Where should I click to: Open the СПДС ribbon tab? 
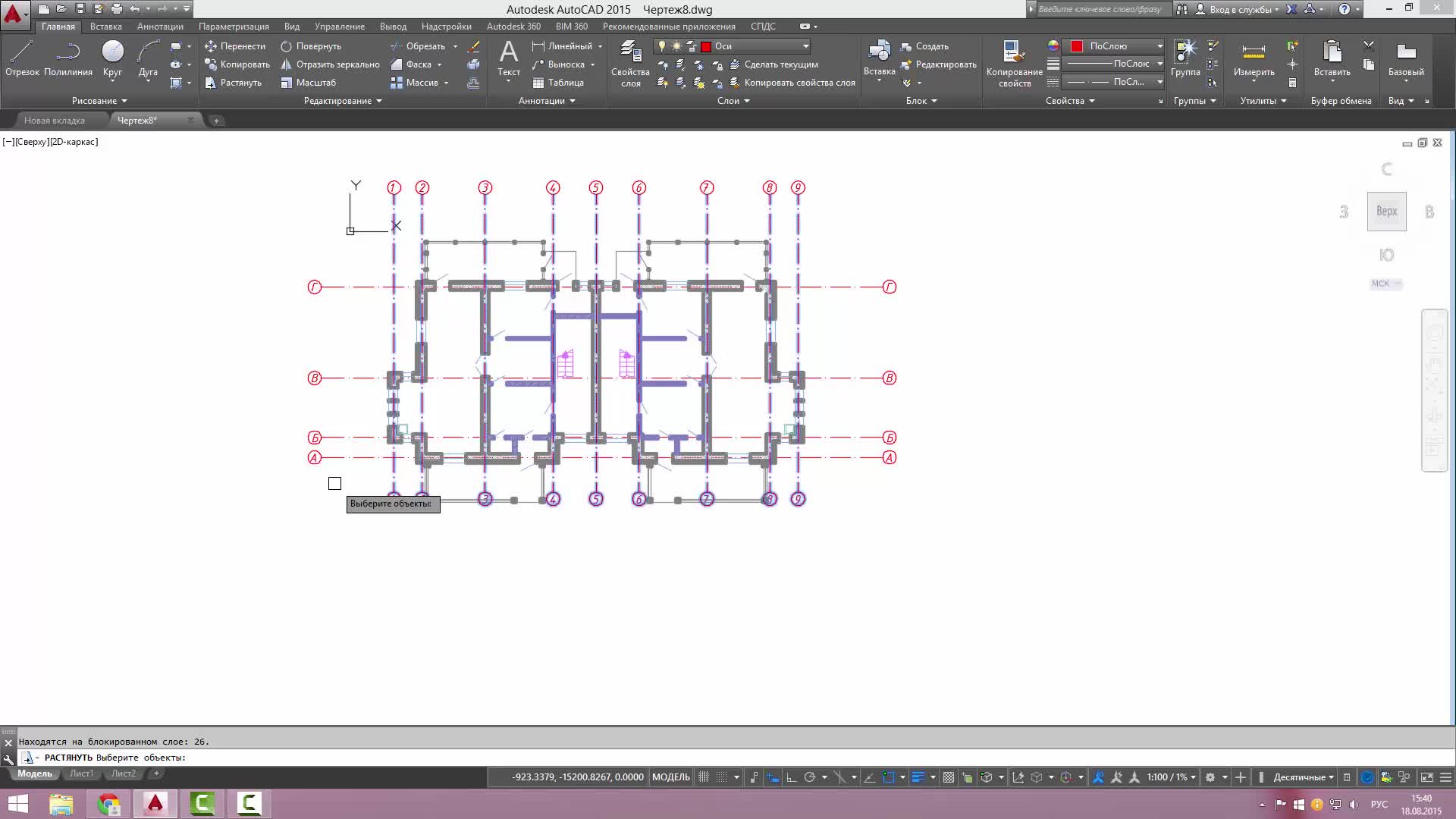pyautogui.click(x=763, y=27)
